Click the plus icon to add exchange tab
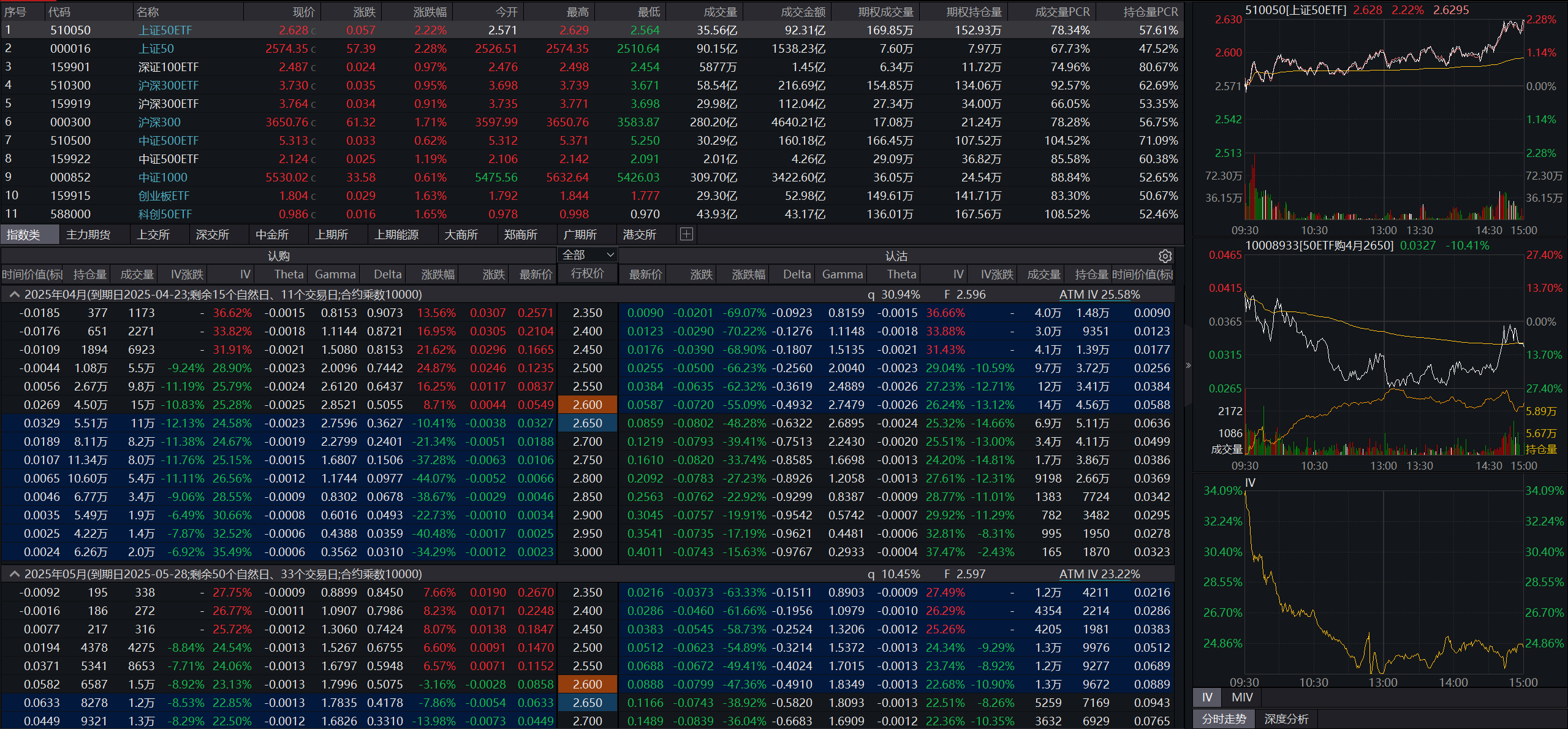Image resolution: width=1568 pixels, height=729 pixels. click(x=686, y=234)
